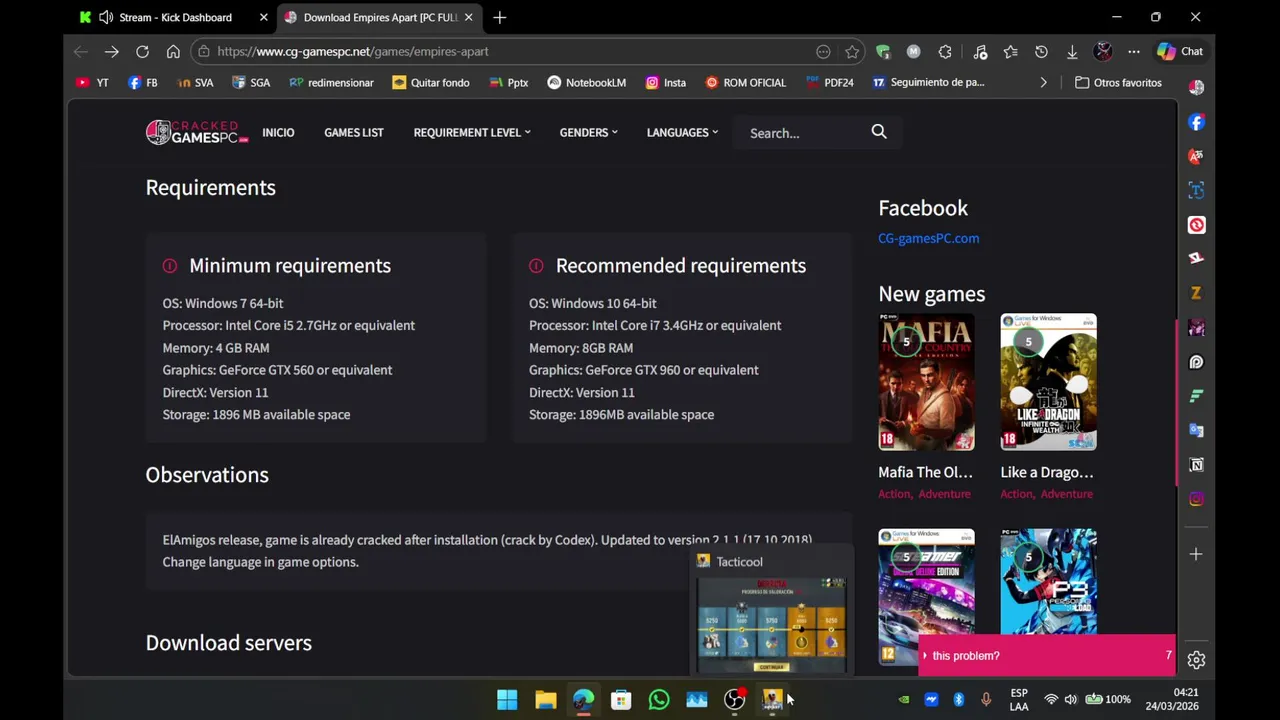The width and height of the screenshot is (1280, 720).
Task: Go back to the previous page
Action: point(81,51)
